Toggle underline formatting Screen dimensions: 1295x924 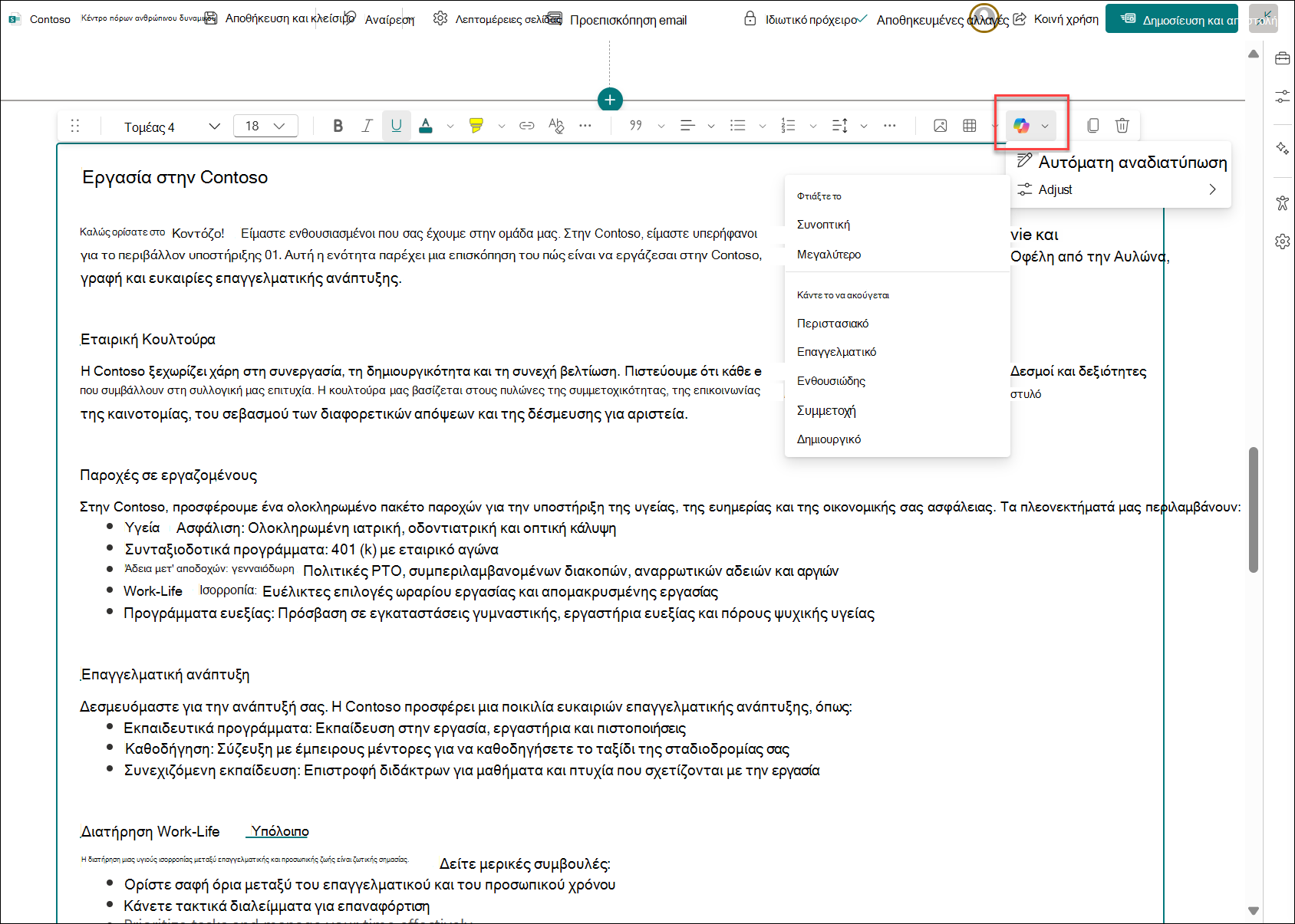click(396, 126)
